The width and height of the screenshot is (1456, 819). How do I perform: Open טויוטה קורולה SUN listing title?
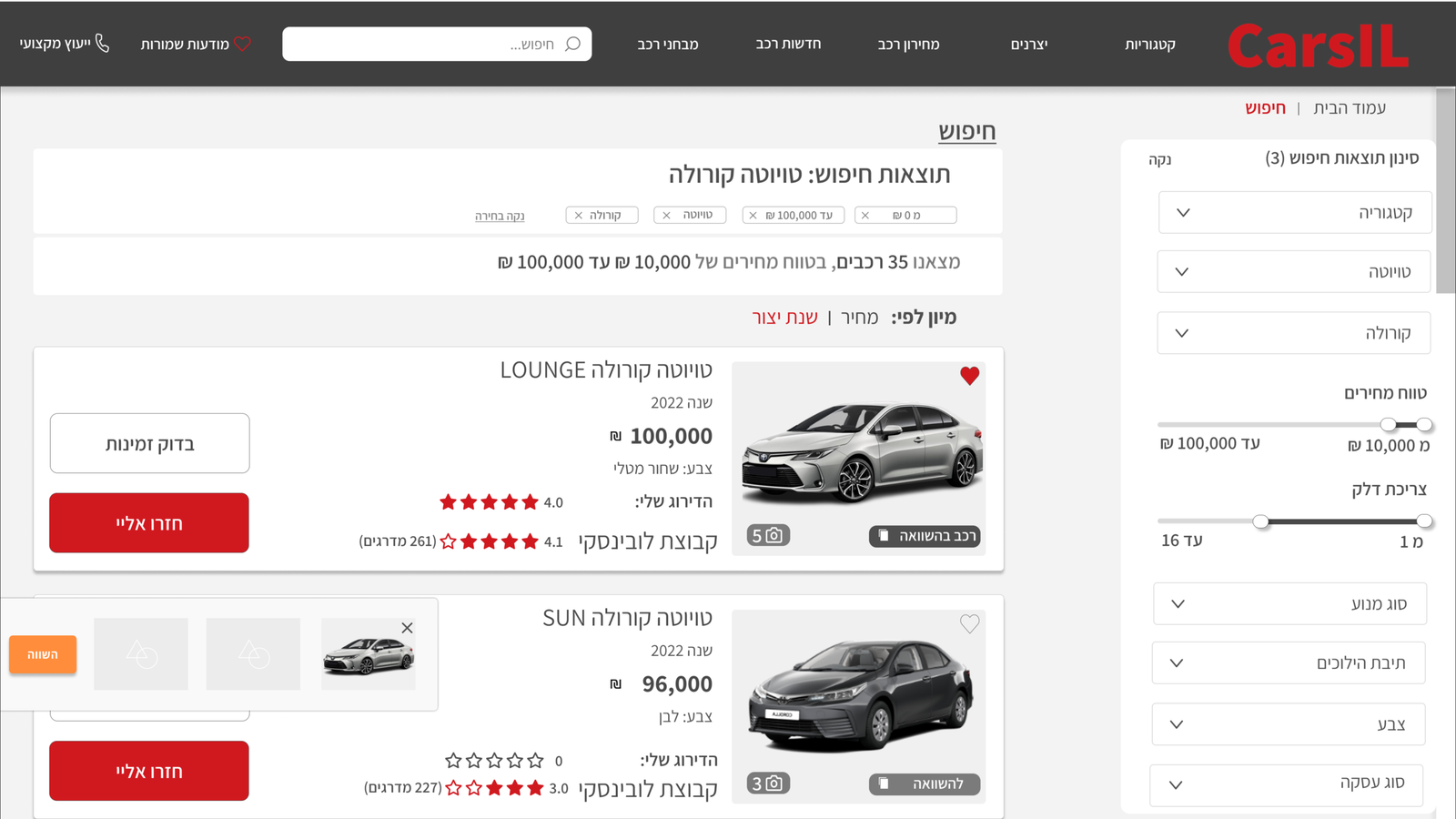pyautogui.click(x=627, y=618)
